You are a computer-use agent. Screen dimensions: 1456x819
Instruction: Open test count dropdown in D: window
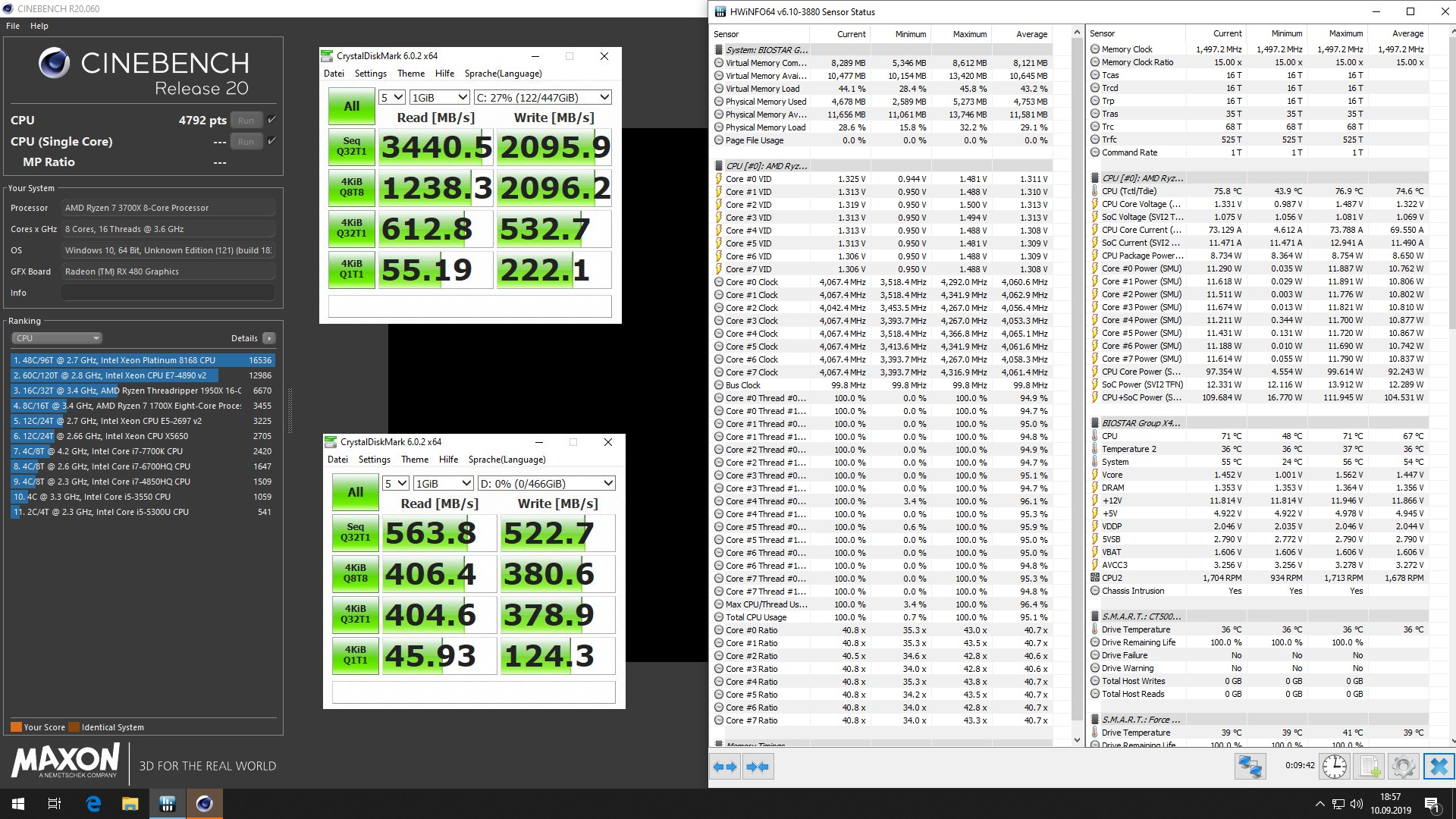coord(396,483)
